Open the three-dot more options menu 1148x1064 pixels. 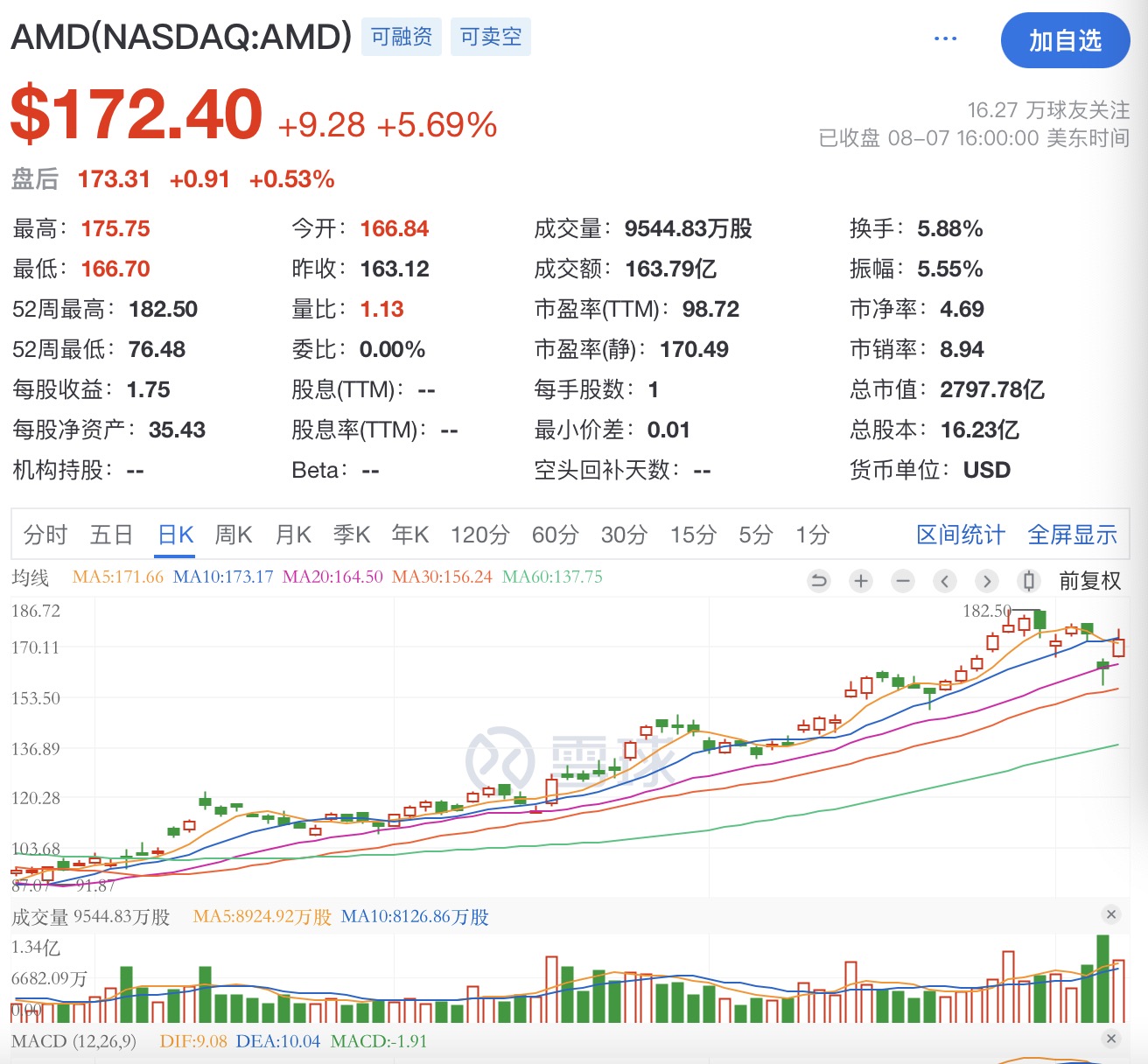(945, 39)
